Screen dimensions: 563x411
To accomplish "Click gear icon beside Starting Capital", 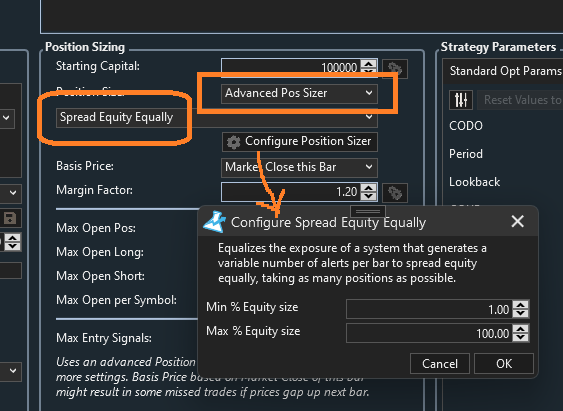I will [395, 69].
